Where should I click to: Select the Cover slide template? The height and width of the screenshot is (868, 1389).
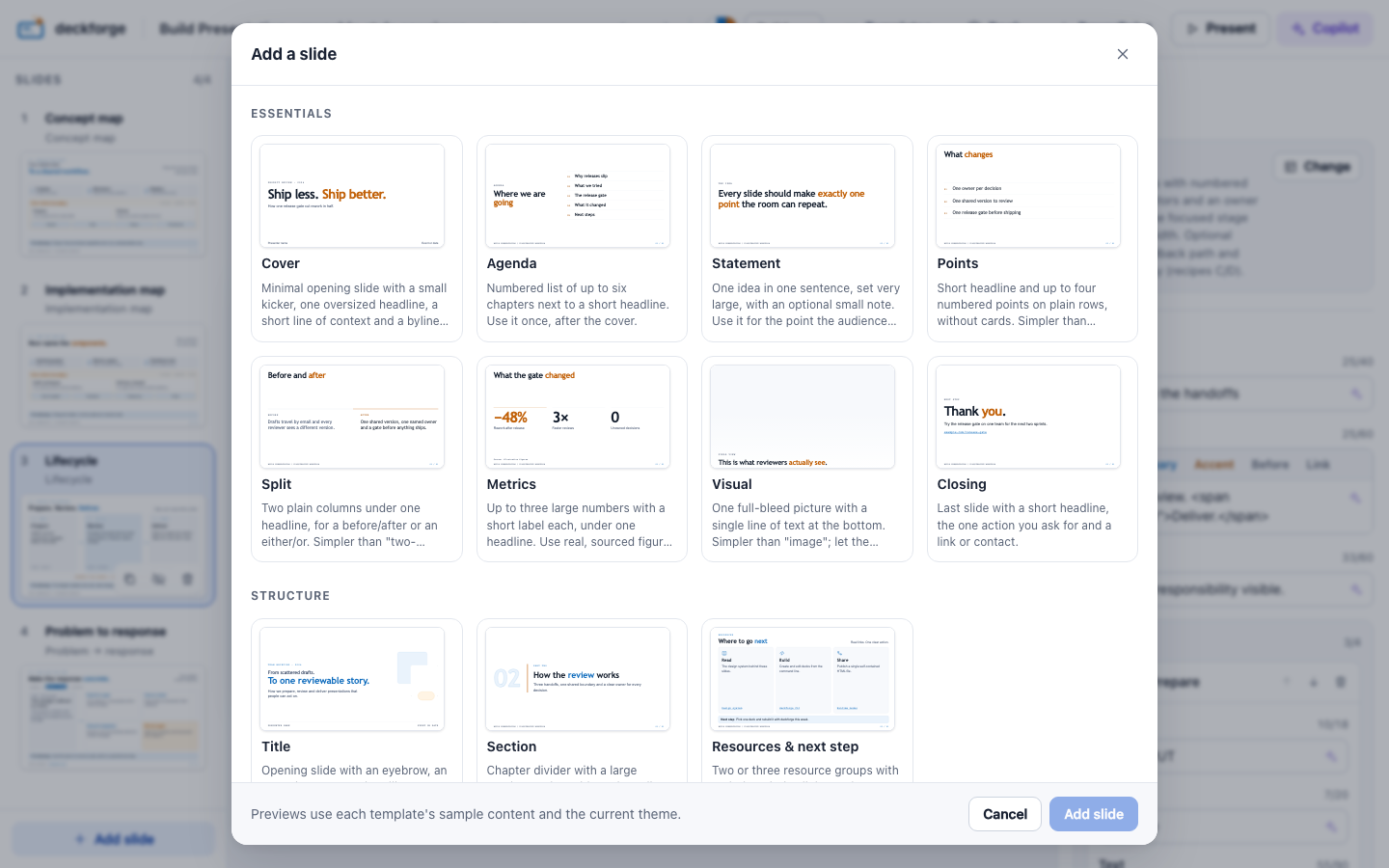coord(356,238)
